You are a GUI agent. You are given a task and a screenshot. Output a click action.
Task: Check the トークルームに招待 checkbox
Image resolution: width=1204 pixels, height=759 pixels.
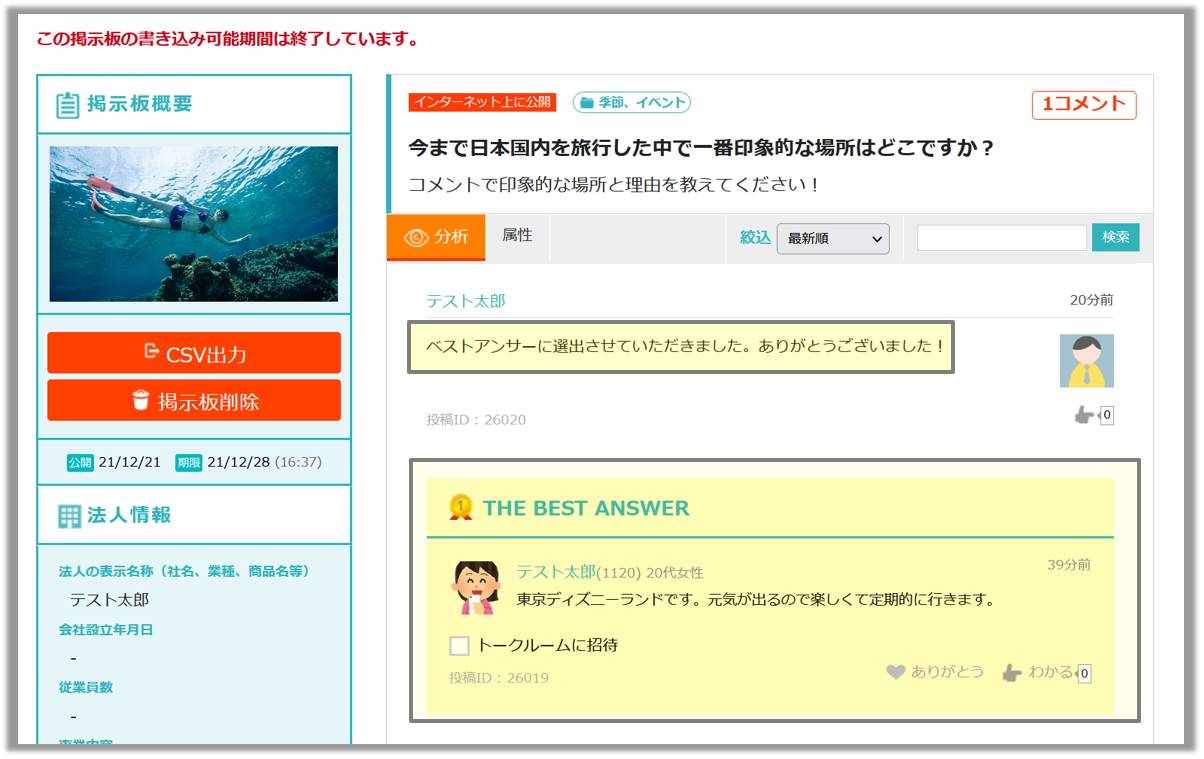[x=459, y=645]
